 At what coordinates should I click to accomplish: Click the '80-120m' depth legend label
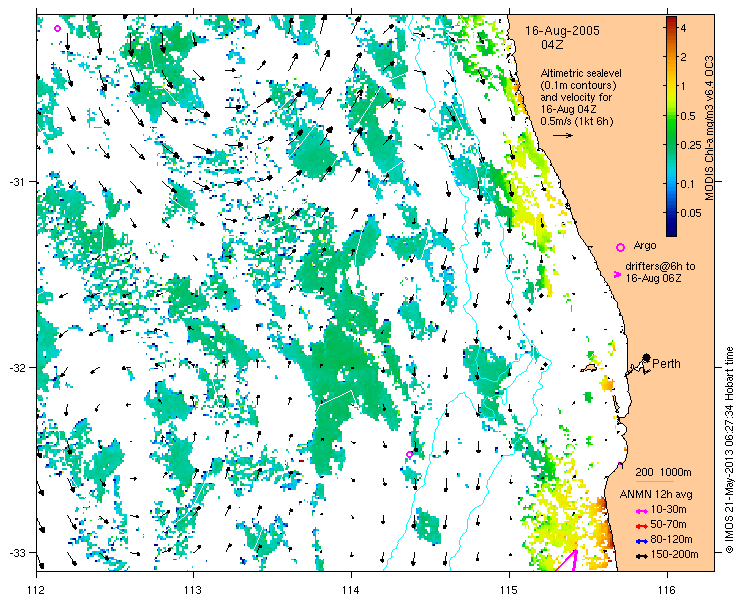point(671,540)
